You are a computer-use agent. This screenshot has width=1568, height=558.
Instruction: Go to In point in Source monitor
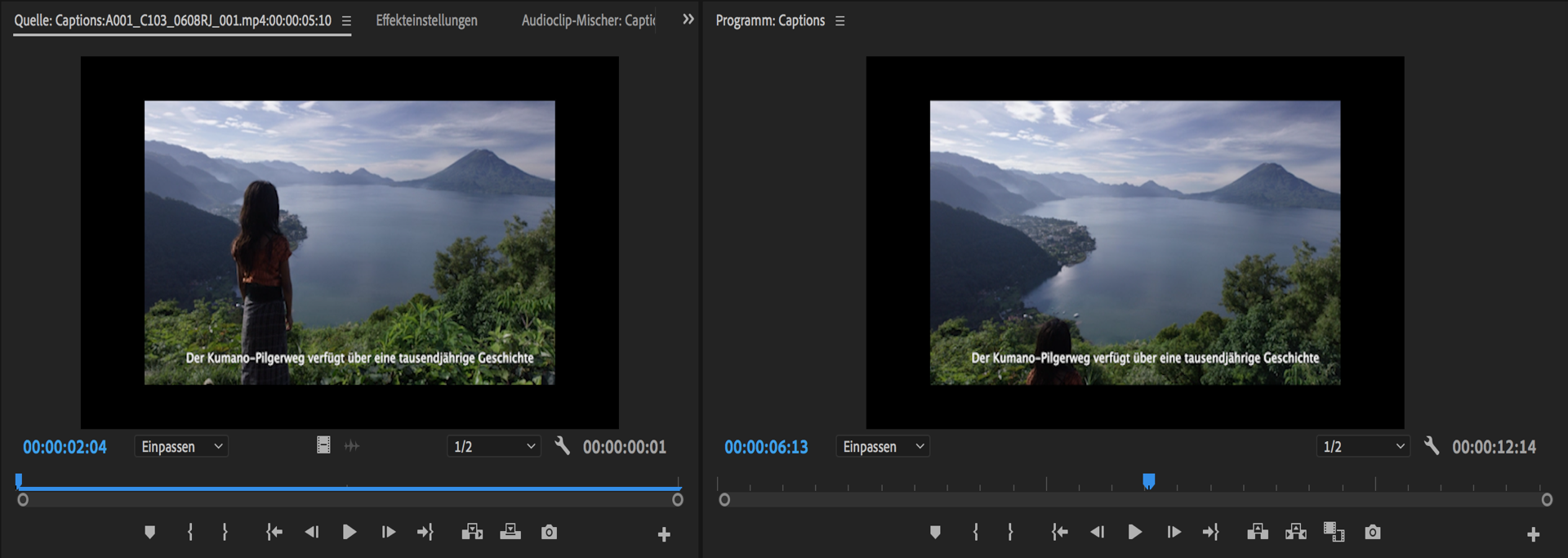coord(274,533)
